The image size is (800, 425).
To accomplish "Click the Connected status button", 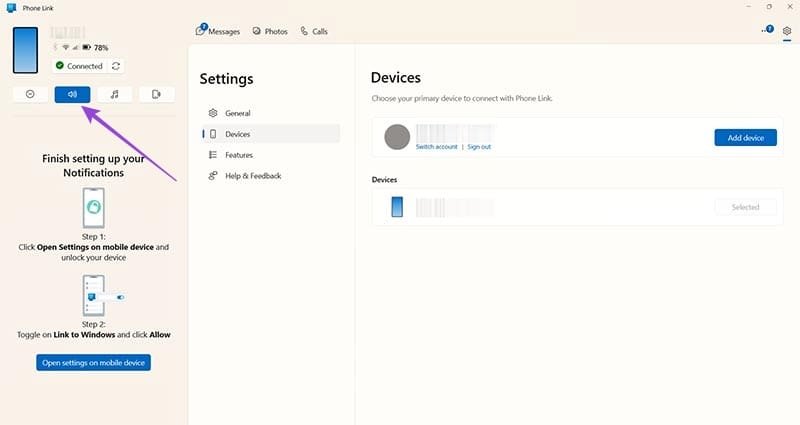I will [x=80, y=66].
